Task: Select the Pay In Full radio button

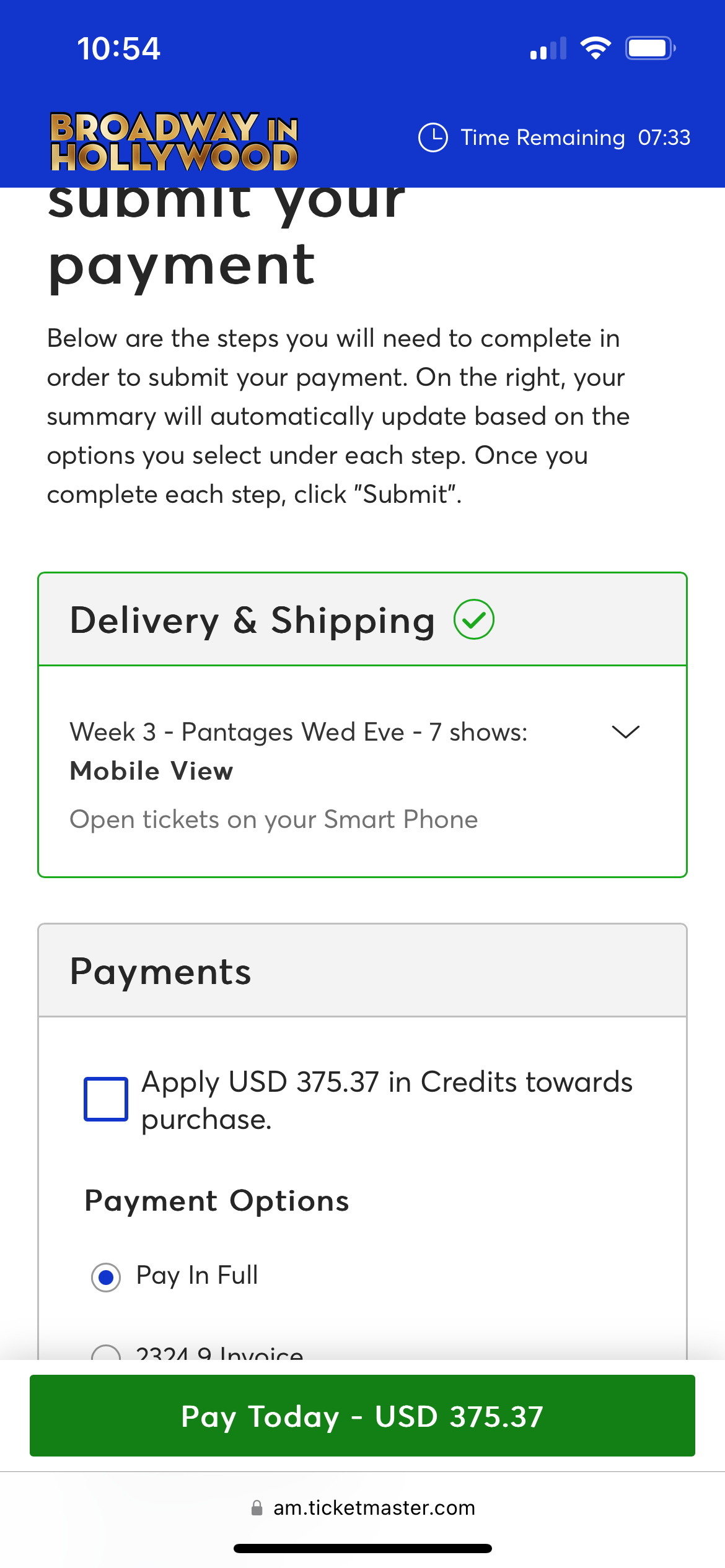Action: click(106, 1277)
